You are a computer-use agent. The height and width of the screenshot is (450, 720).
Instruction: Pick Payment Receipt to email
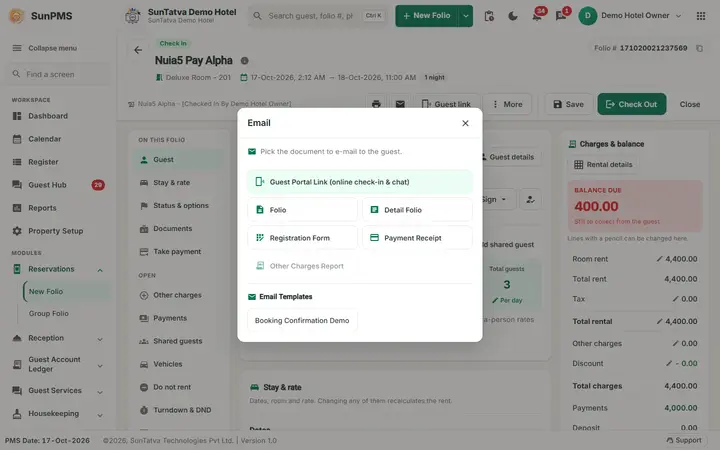417,238
